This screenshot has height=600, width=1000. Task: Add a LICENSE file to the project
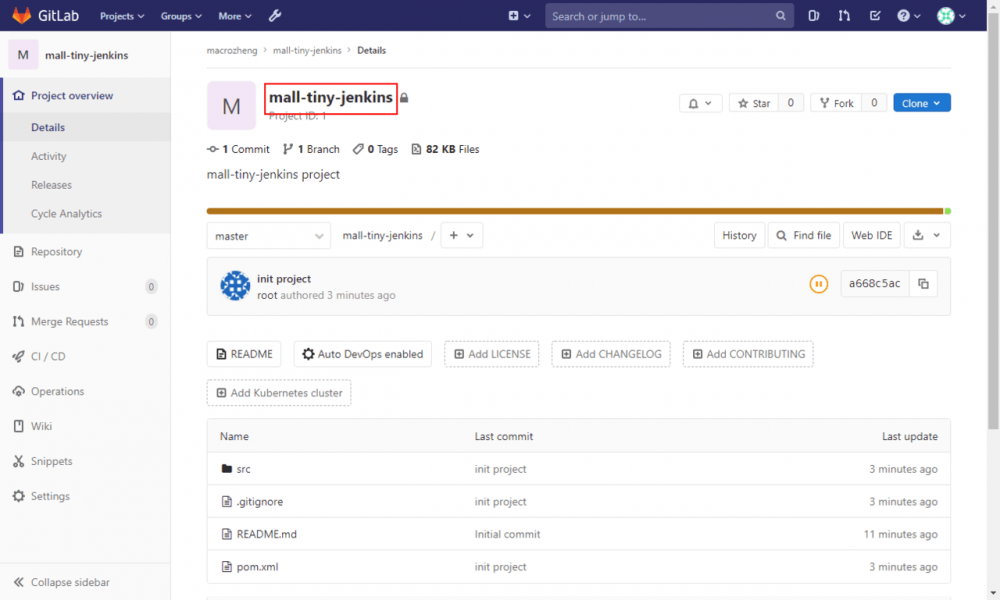tap(491, 353)
